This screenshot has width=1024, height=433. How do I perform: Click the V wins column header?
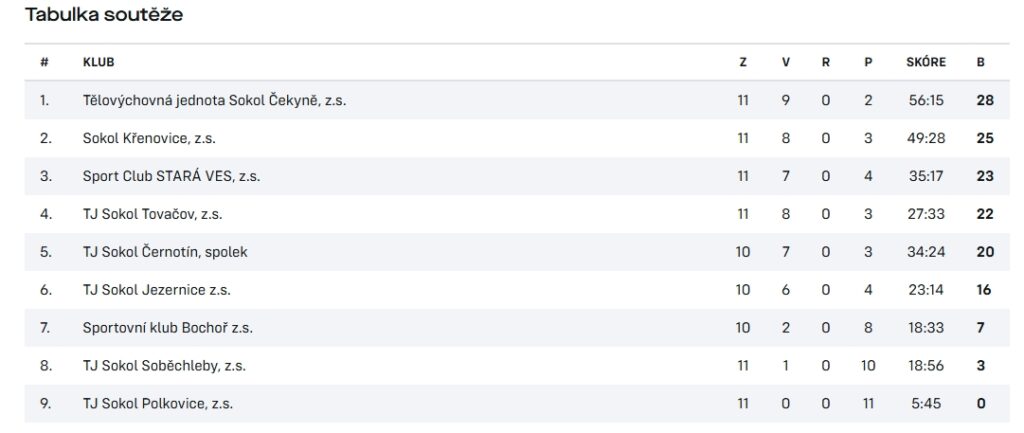pyautogui.click(x=786, y=62)
